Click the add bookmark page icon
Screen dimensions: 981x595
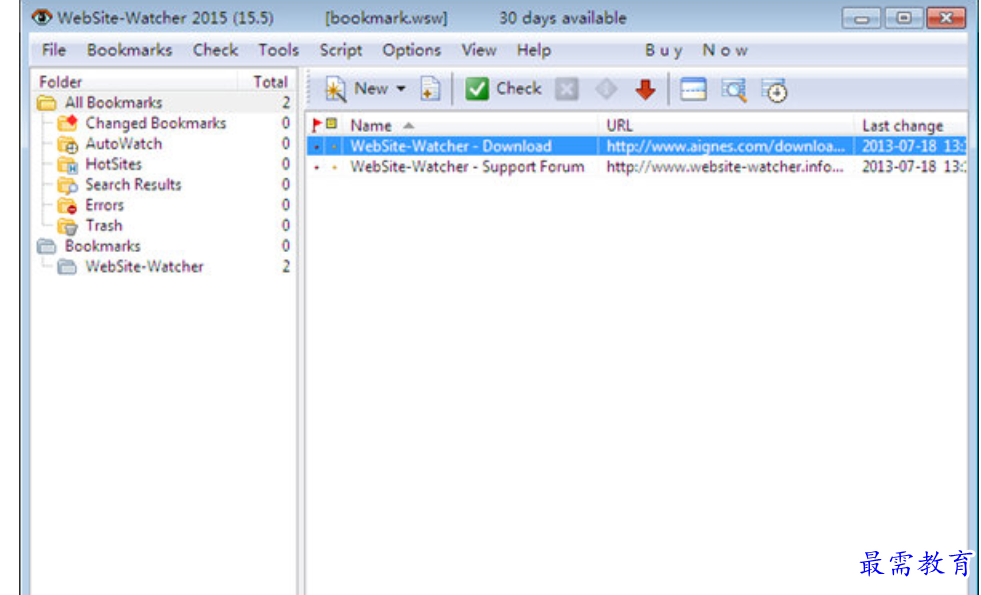[430, 89]
